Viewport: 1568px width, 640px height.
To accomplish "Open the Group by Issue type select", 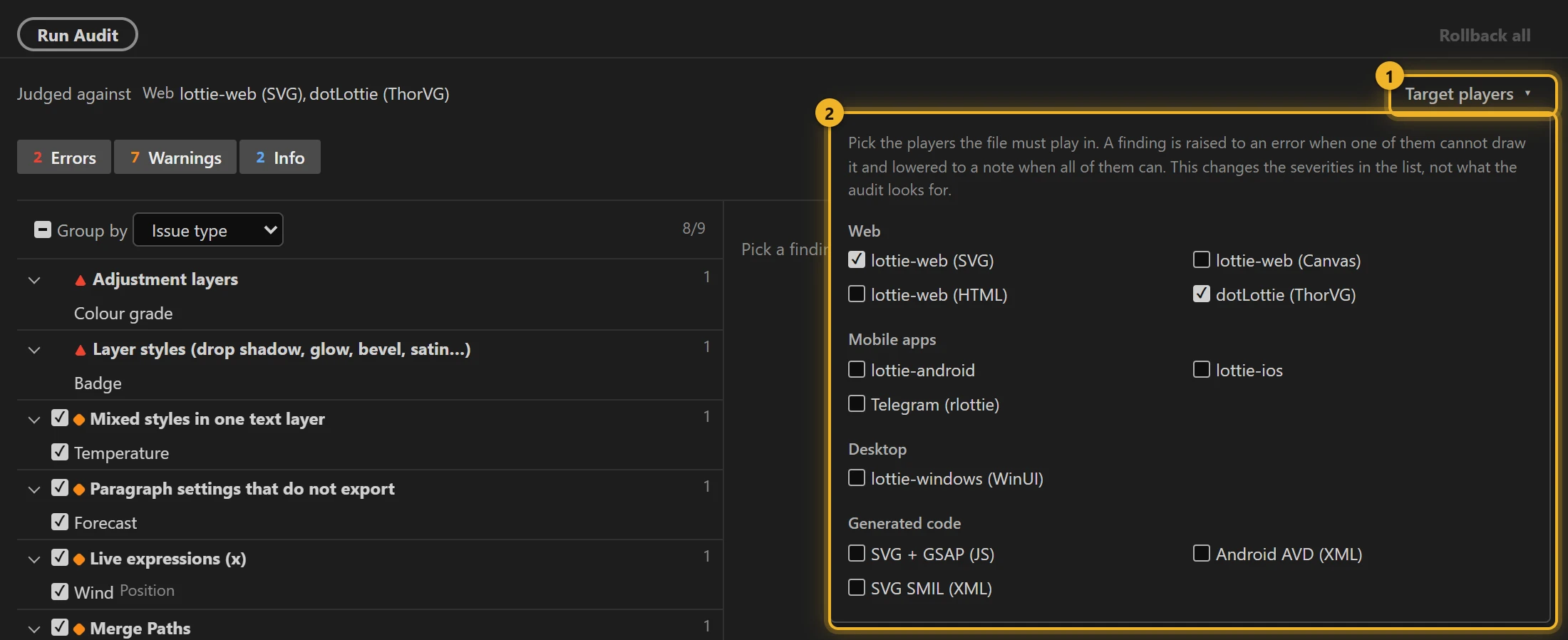I will click(x=208, y=230).
